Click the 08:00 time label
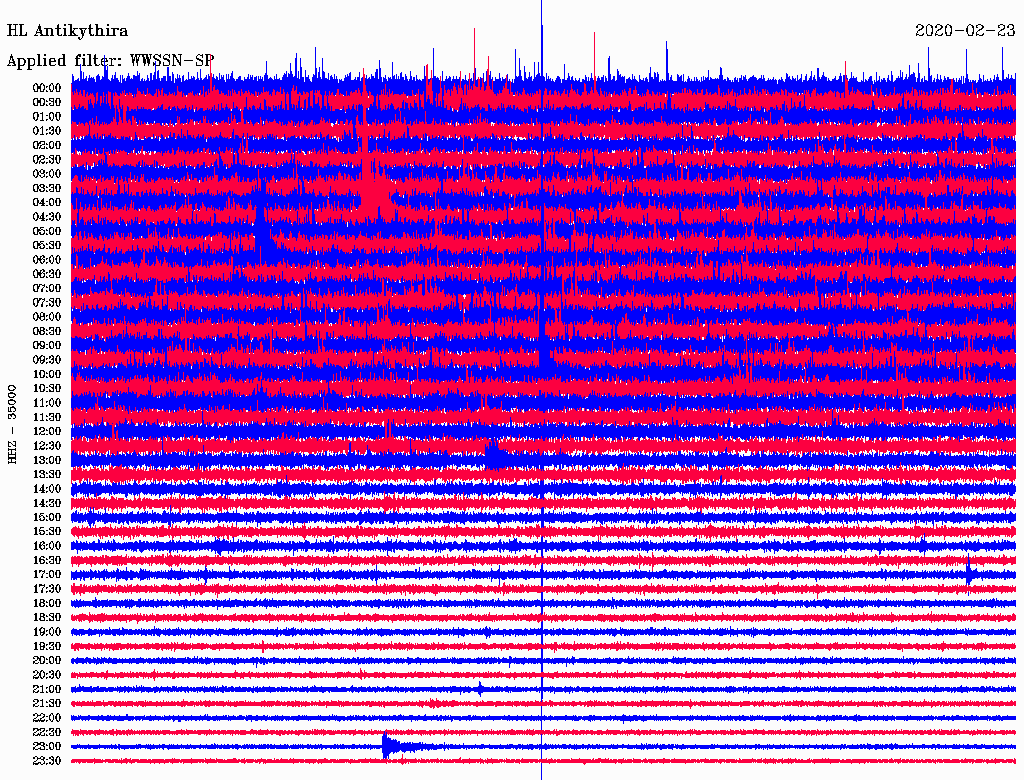 pyautogui.click(x=47, y=317)
